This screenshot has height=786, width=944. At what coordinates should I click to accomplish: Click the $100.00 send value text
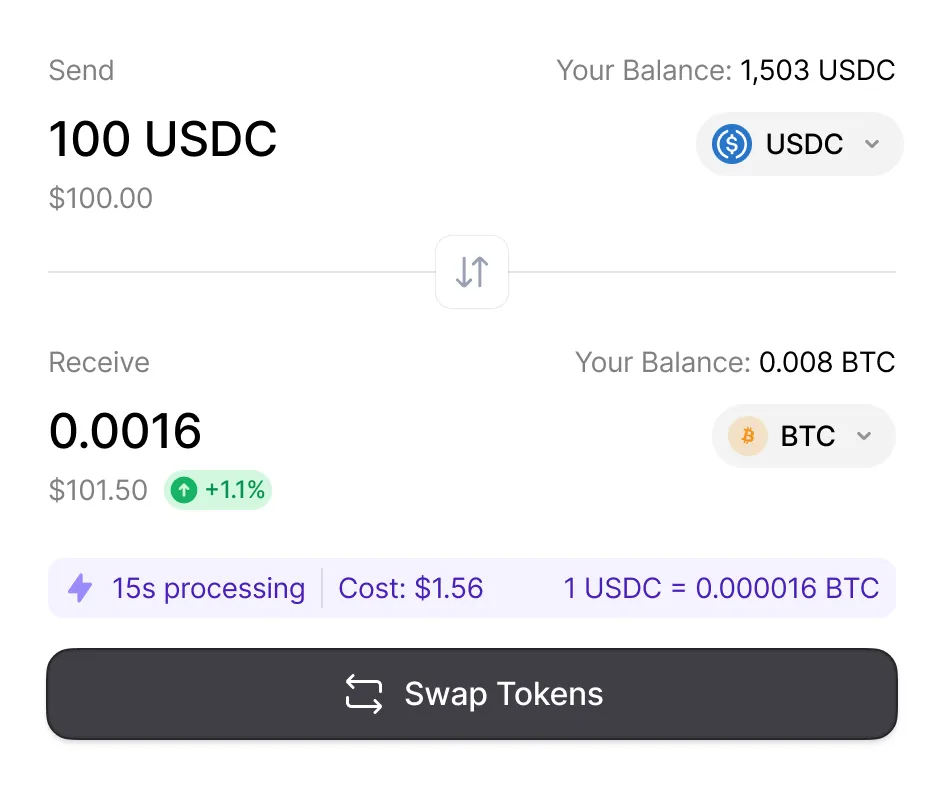101,198
